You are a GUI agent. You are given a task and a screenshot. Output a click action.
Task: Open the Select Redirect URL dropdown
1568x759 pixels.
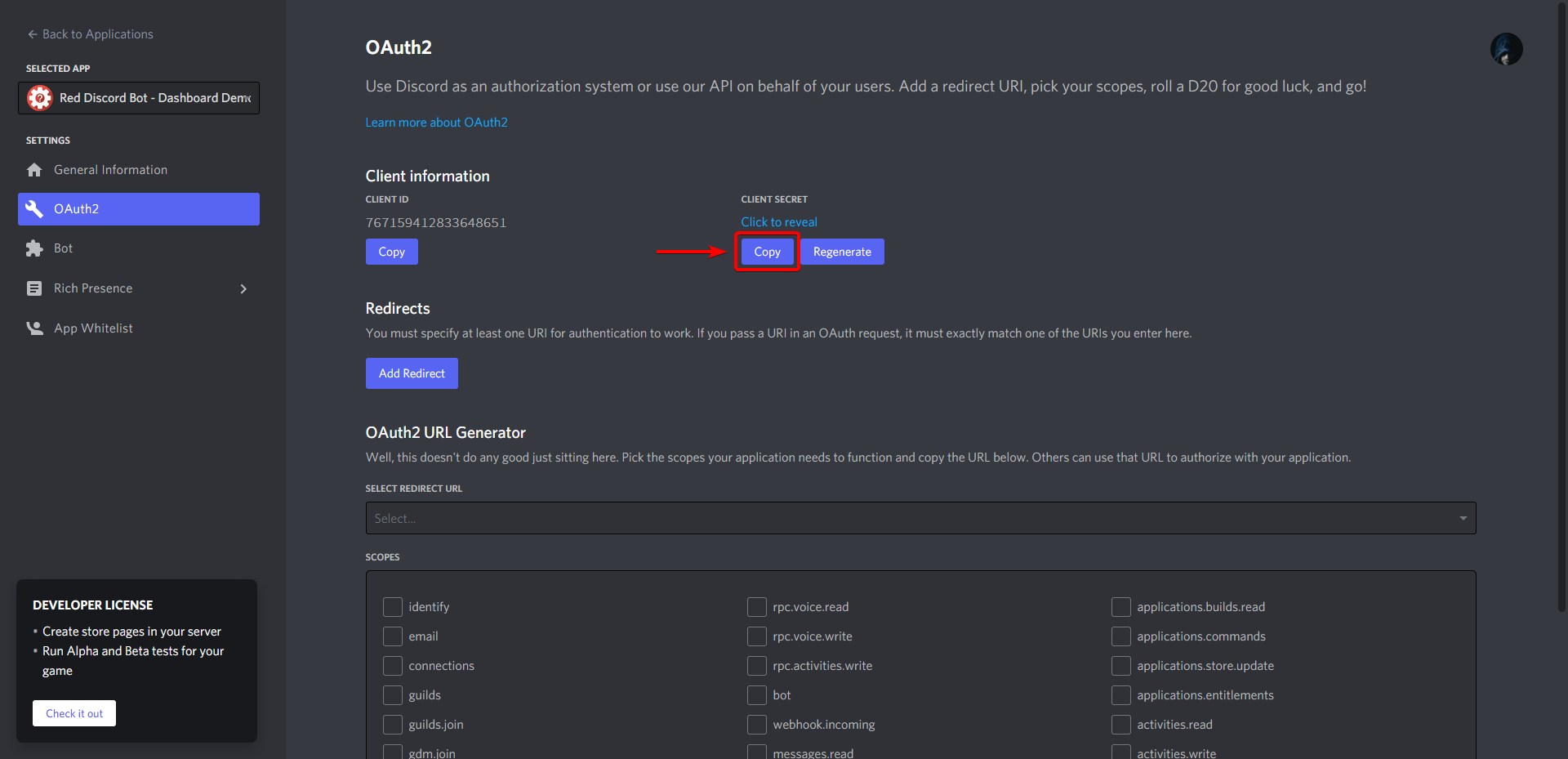pos(920,518)
